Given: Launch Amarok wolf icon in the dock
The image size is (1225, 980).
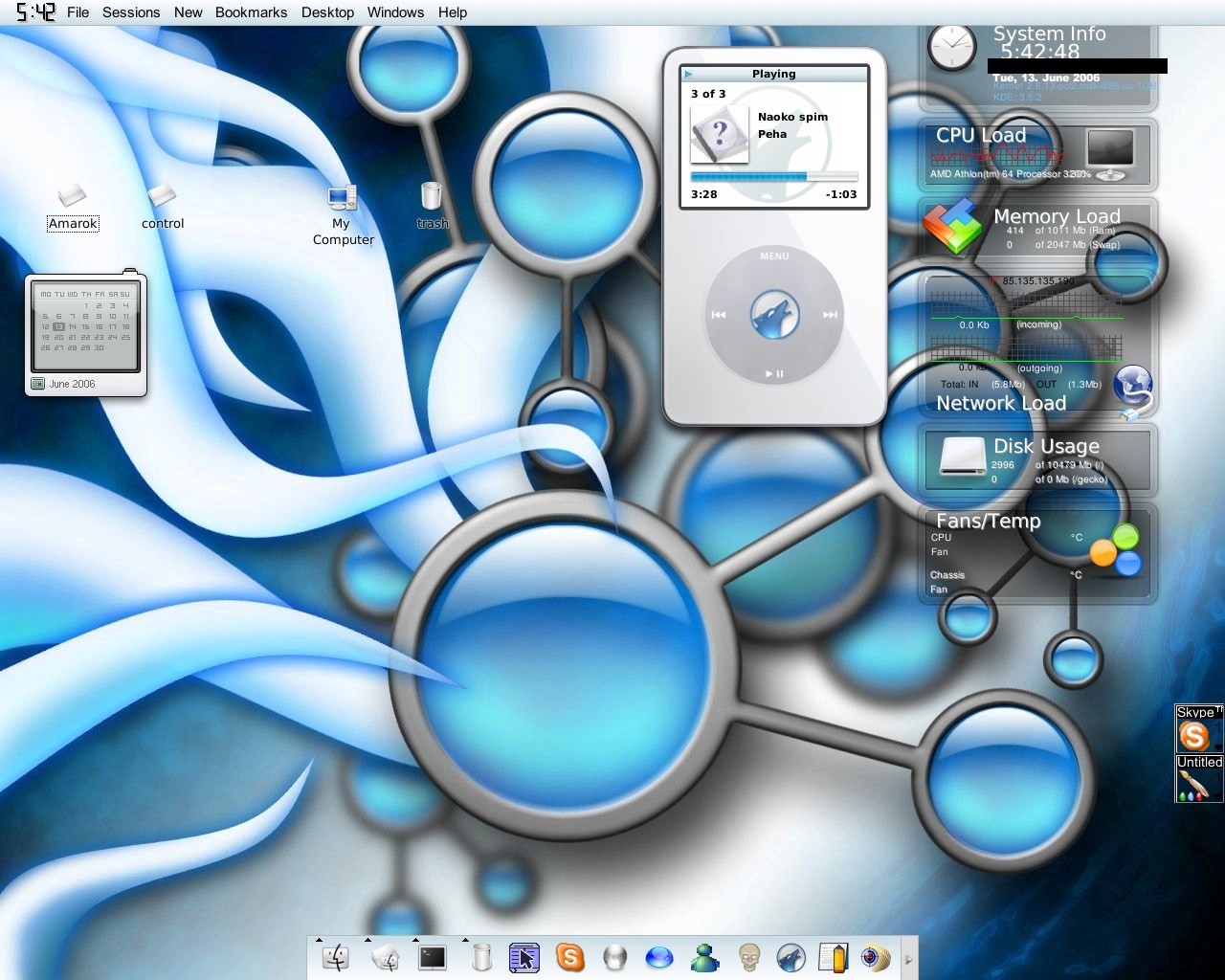Looking at the screenshot, I should click(791, 957).
